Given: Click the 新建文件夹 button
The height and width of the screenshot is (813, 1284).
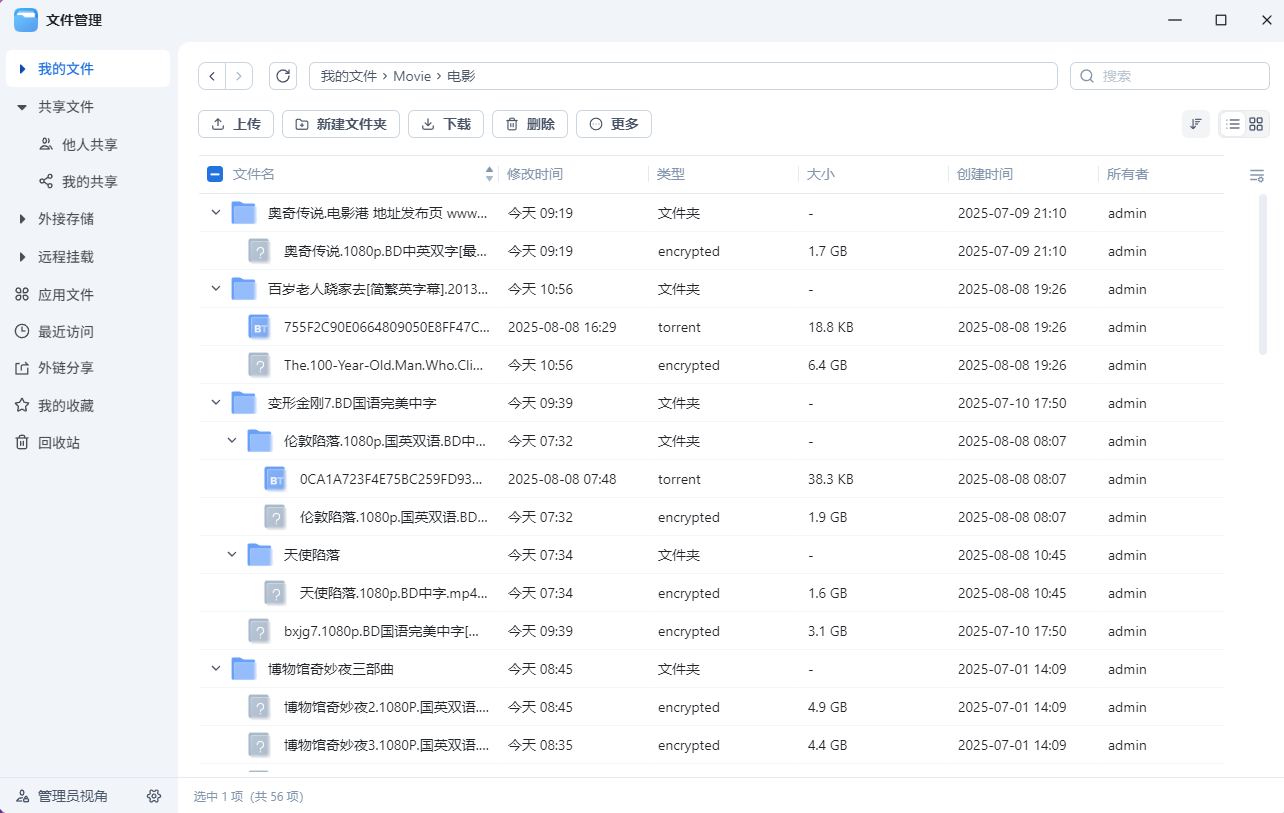Looking at the screenshot, I should tap(341, 124).
